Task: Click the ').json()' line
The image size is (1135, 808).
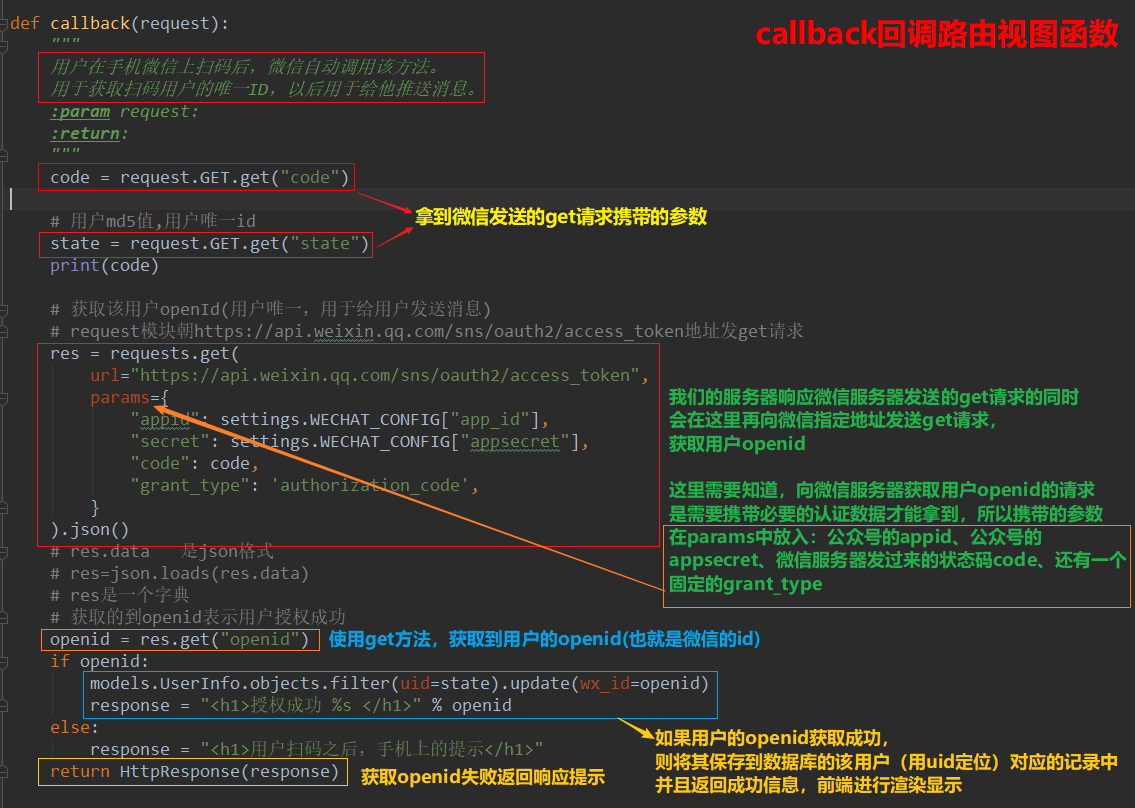Action: tap(90, 530)
